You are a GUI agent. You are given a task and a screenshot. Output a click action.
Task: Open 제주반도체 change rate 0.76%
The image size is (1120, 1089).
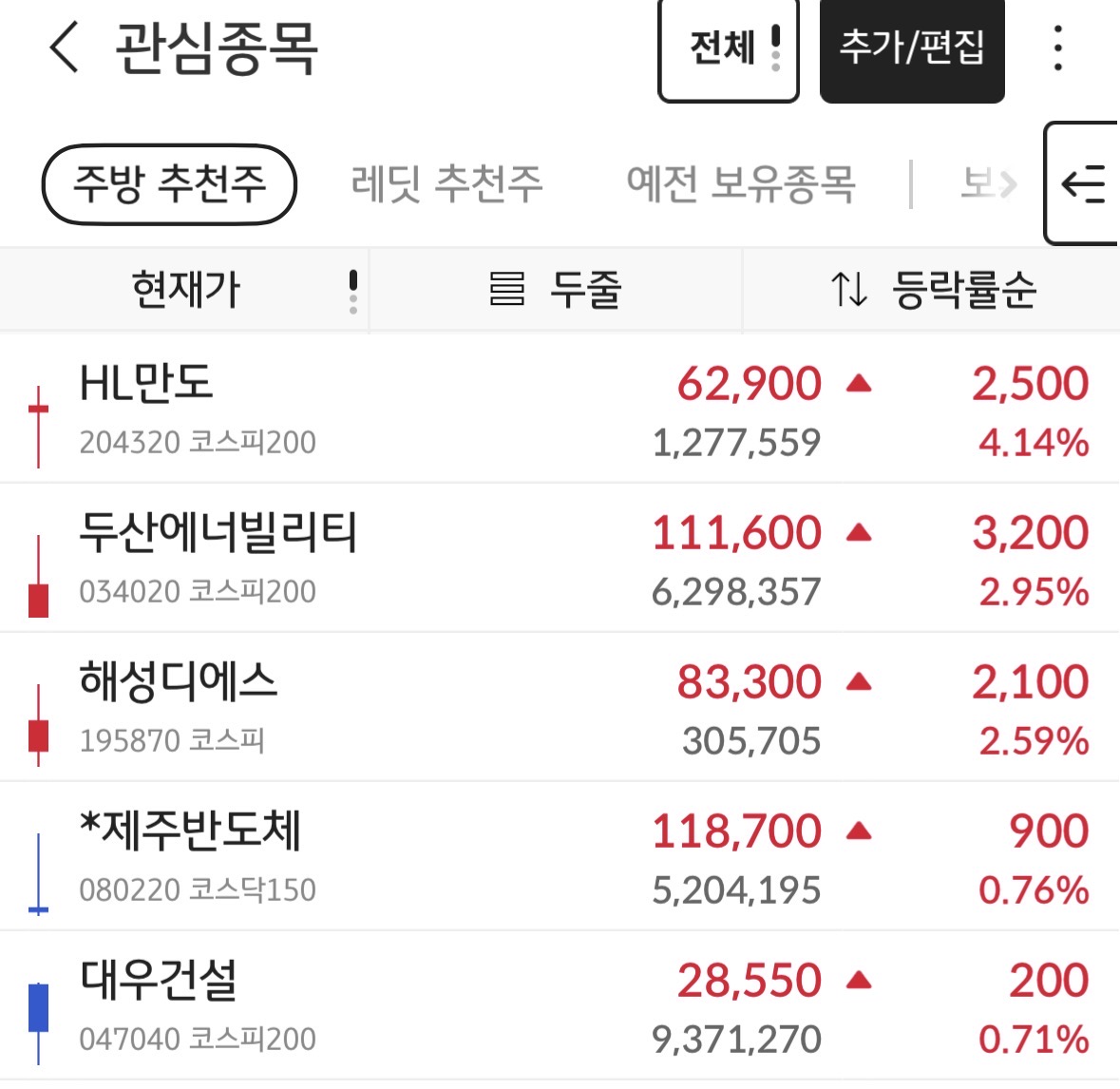1034,890
